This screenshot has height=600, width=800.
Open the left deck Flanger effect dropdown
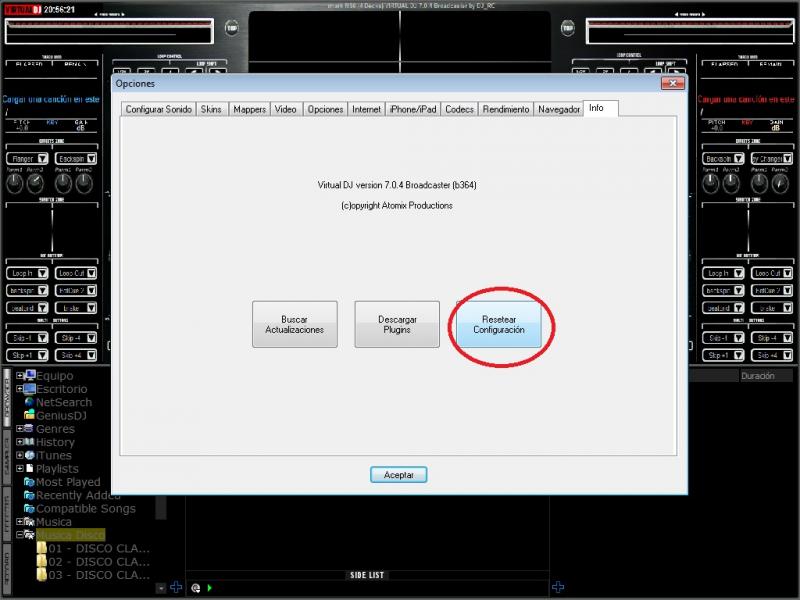pyautogui.click(x=42, y=159)
